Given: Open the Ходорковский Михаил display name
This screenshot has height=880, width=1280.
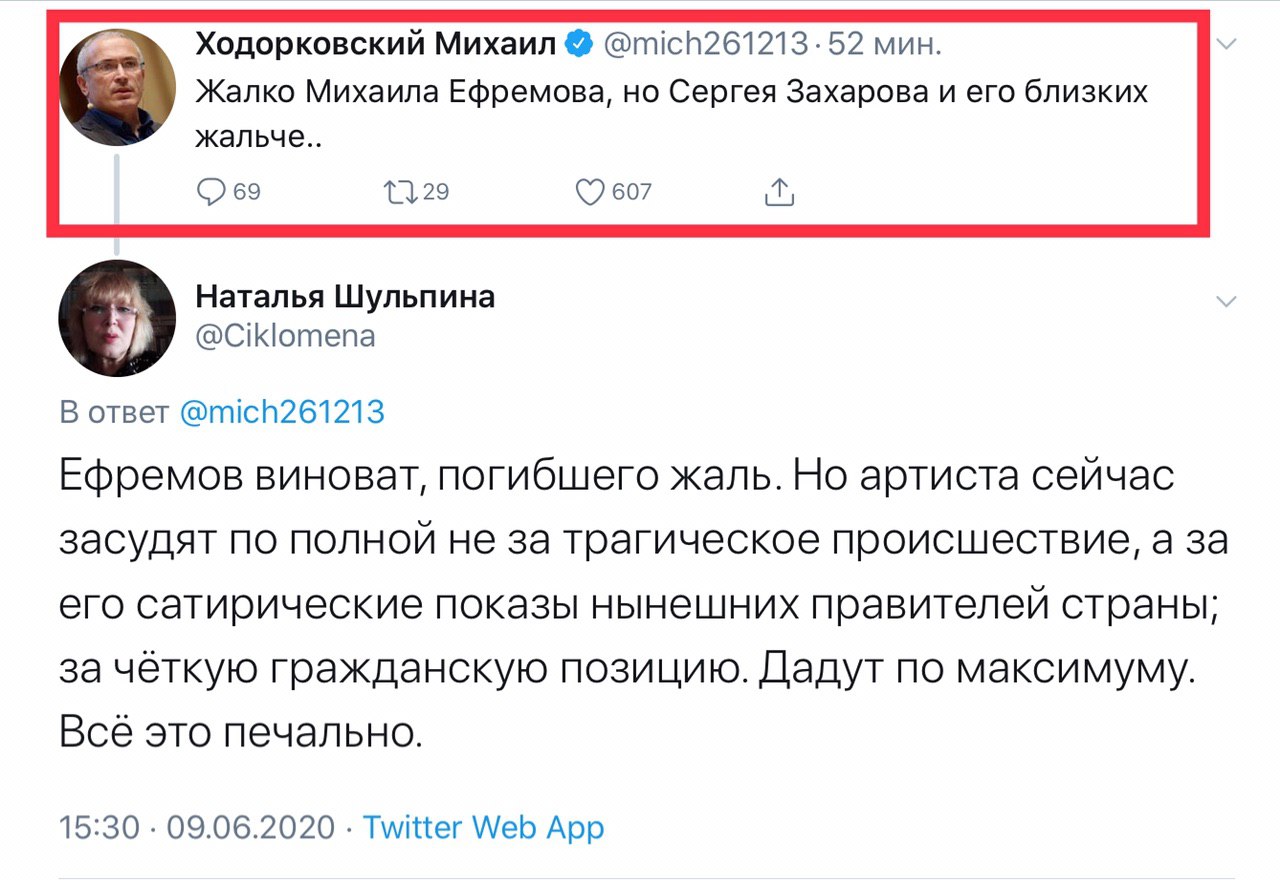Looking at the screenshot, I should pyautogui.click(x=376, y=44).
